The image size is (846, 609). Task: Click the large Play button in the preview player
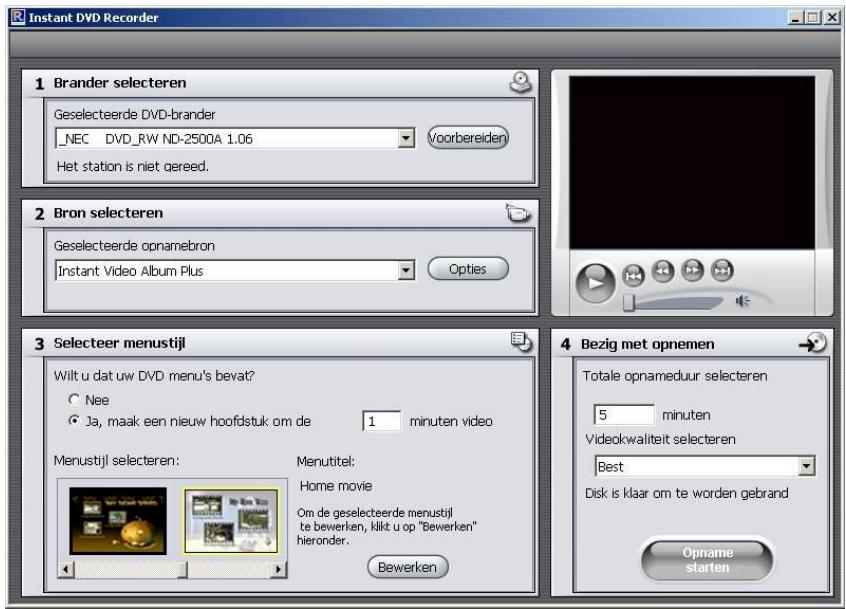596,283
